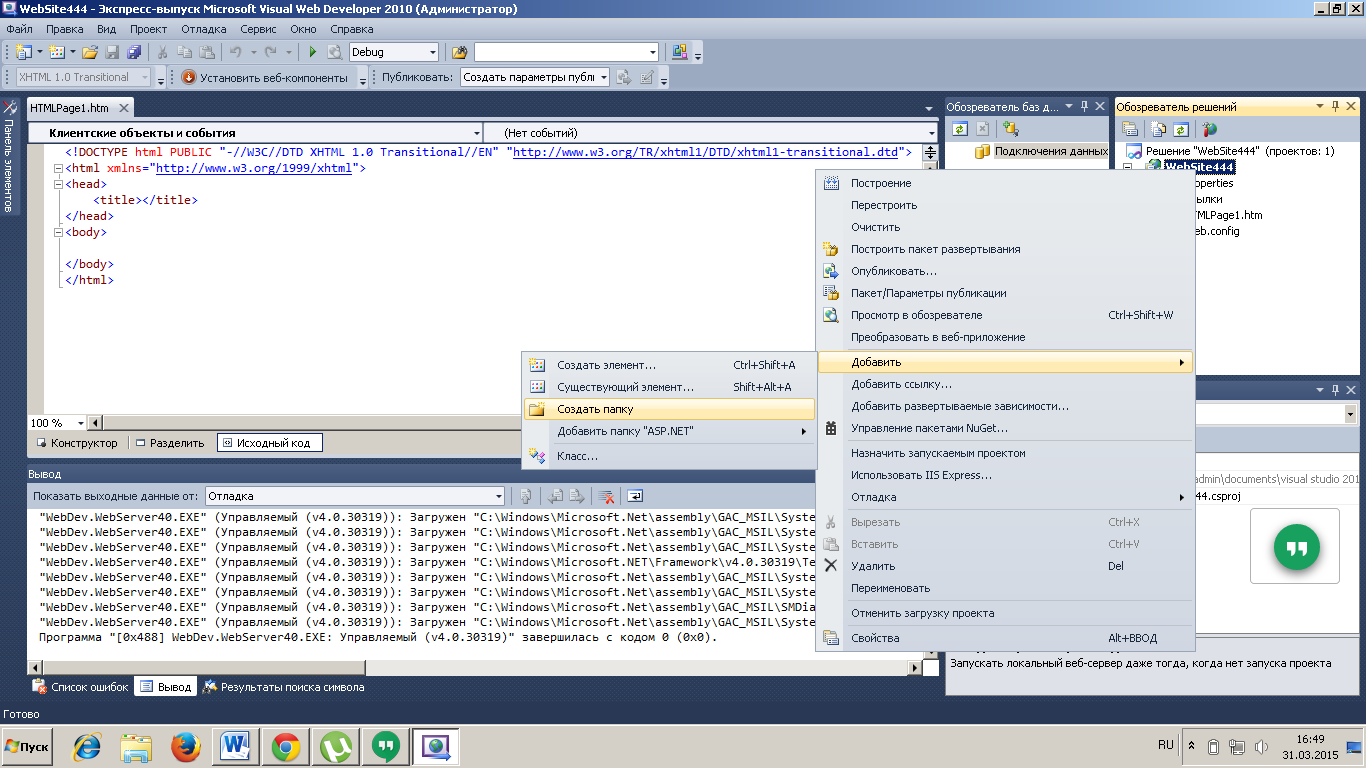Collapse the body element outline node
This screenshot has height=768, width=1366.
[58, 232]
